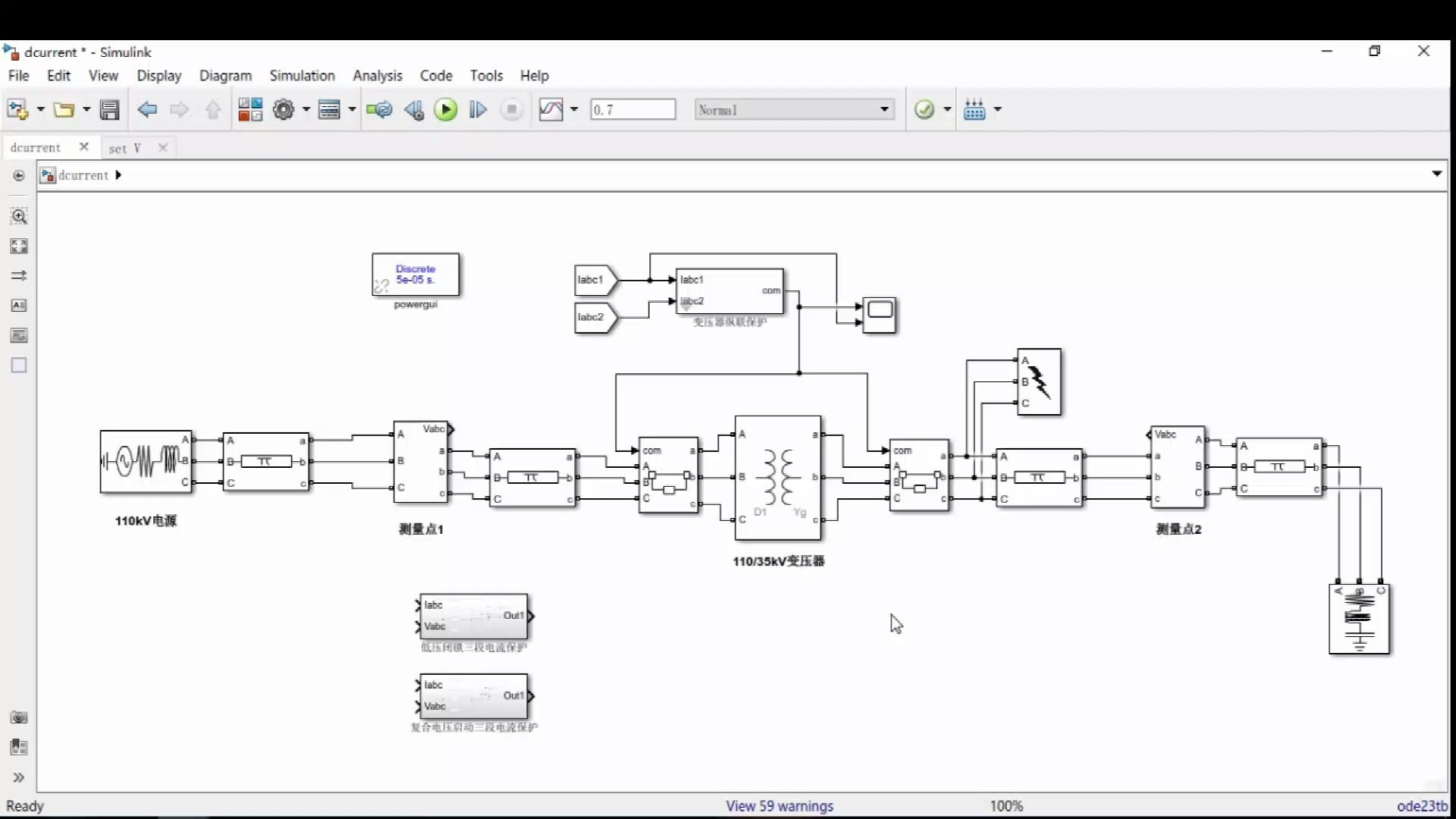
Task: Open Model Configuration Parameters gear icon
Action: [284, 110]
